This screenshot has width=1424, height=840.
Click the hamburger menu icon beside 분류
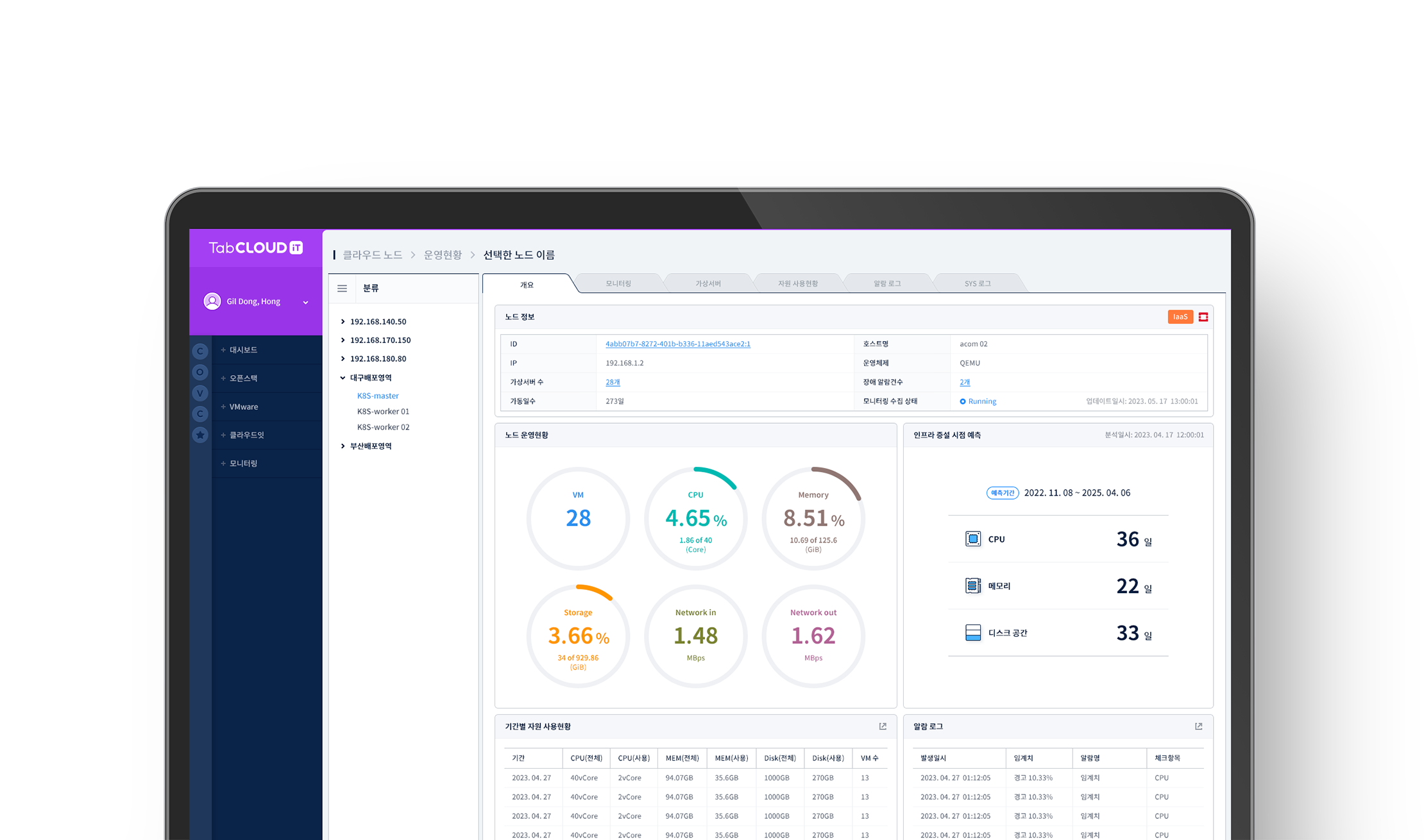342,289
